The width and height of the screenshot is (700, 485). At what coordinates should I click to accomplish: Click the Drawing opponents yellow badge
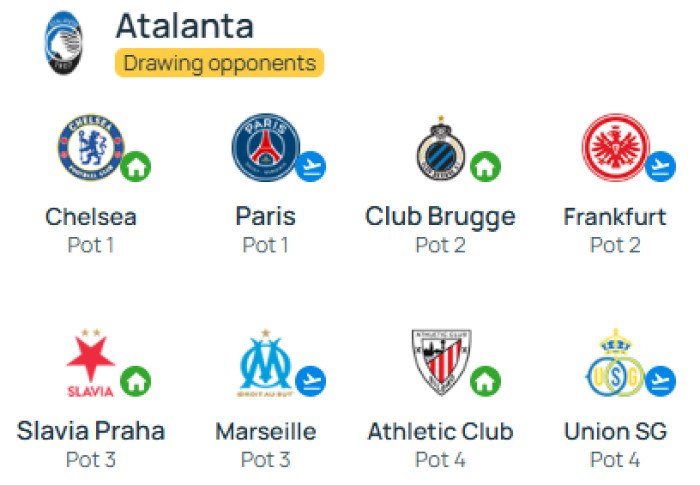point(220,63)
